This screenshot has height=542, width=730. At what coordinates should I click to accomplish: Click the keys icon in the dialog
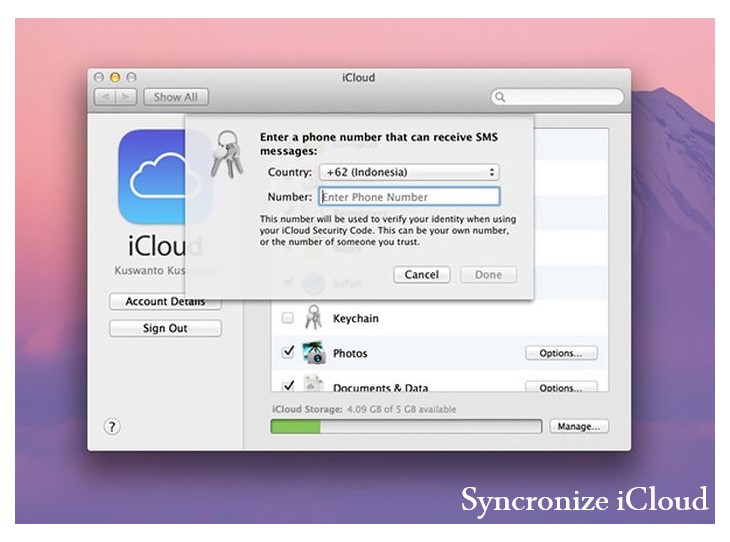coord(227,155)
